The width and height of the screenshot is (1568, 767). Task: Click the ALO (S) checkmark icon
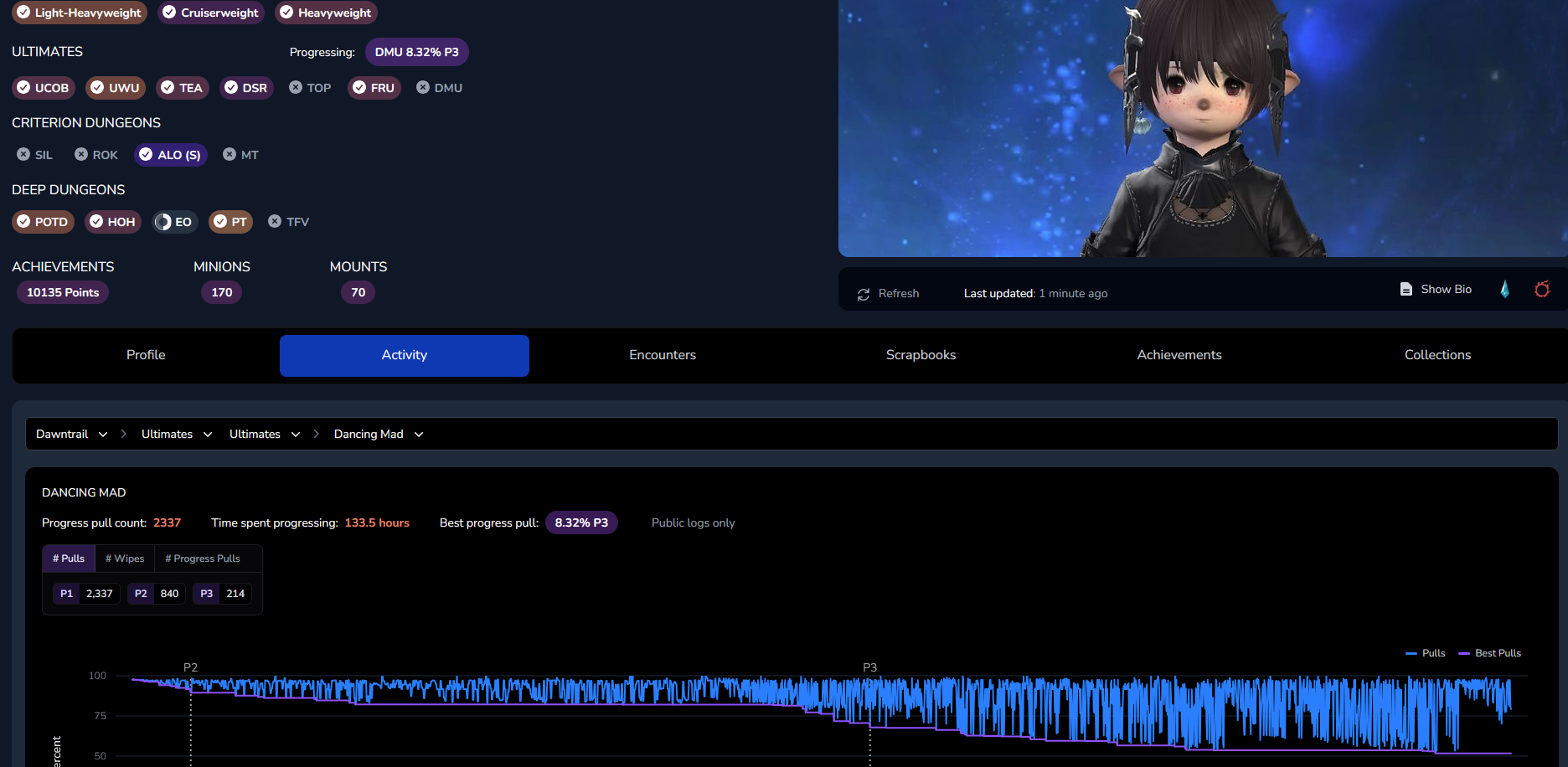tap(146, 155)
